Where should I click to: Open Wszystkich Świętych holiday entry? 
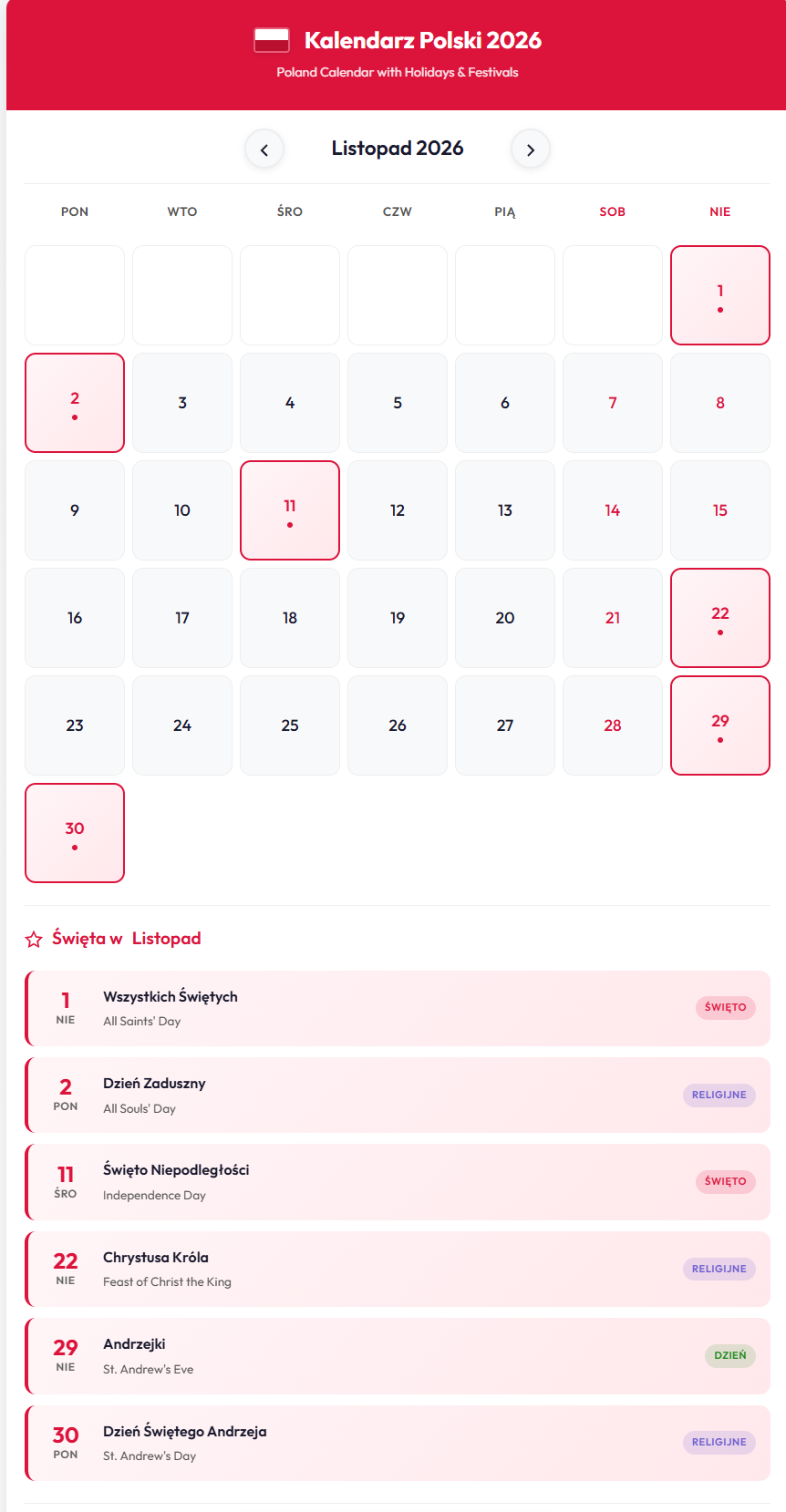[398, 1008]
